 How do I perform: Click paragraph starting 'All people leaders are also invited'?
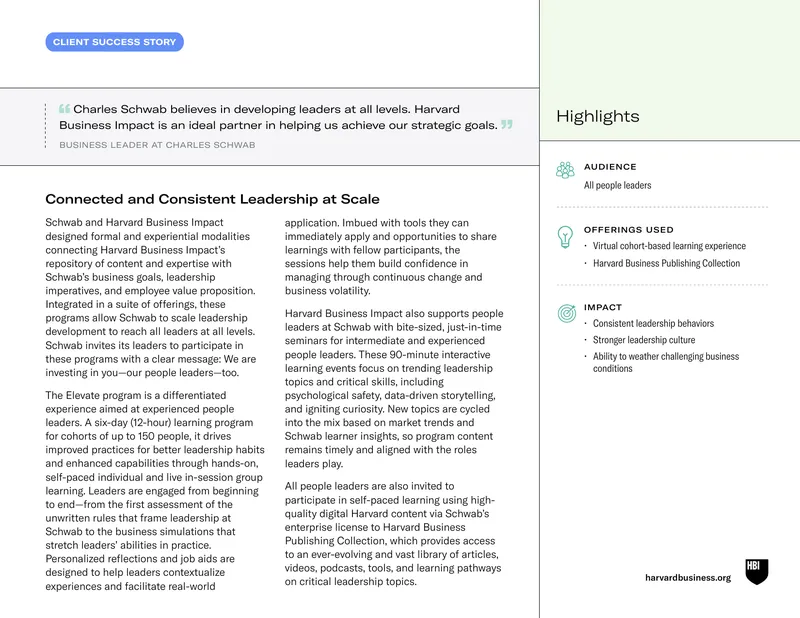pyautogui.click(x=393, y=534)
